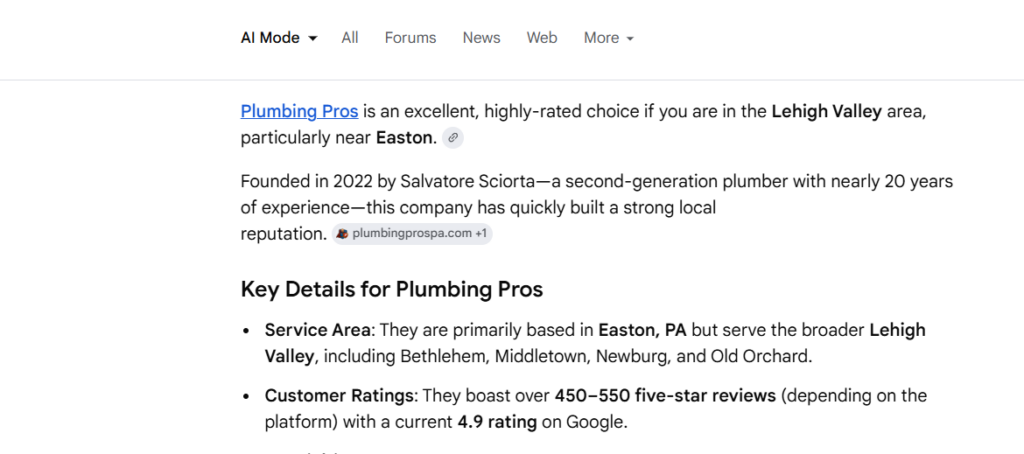Click the Key Details for Plumbing Pros heading
This screenshot has height=454, width=1024.
point(391,290)
